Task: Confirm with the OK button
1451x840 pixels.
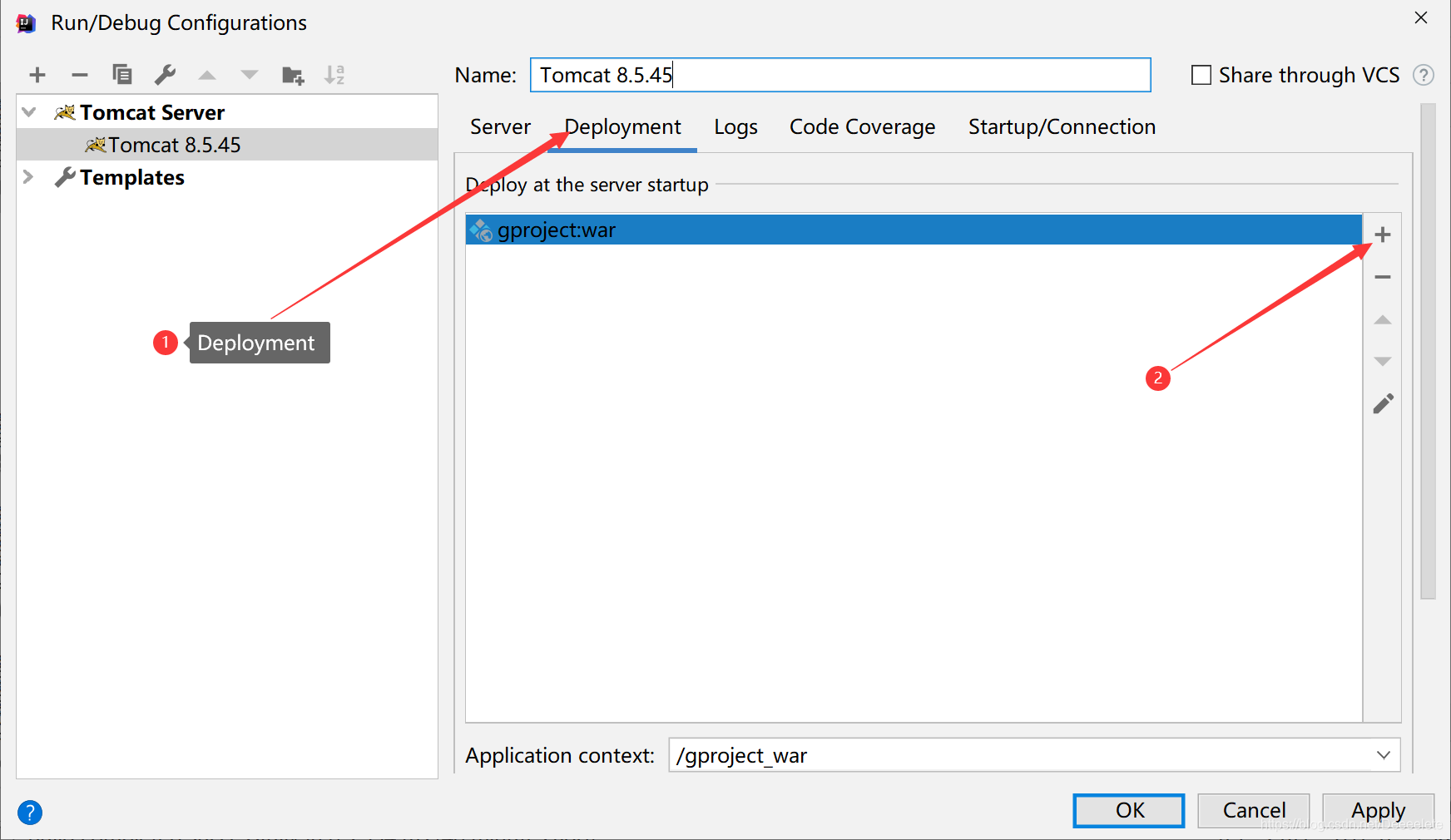Action: 1129,810
